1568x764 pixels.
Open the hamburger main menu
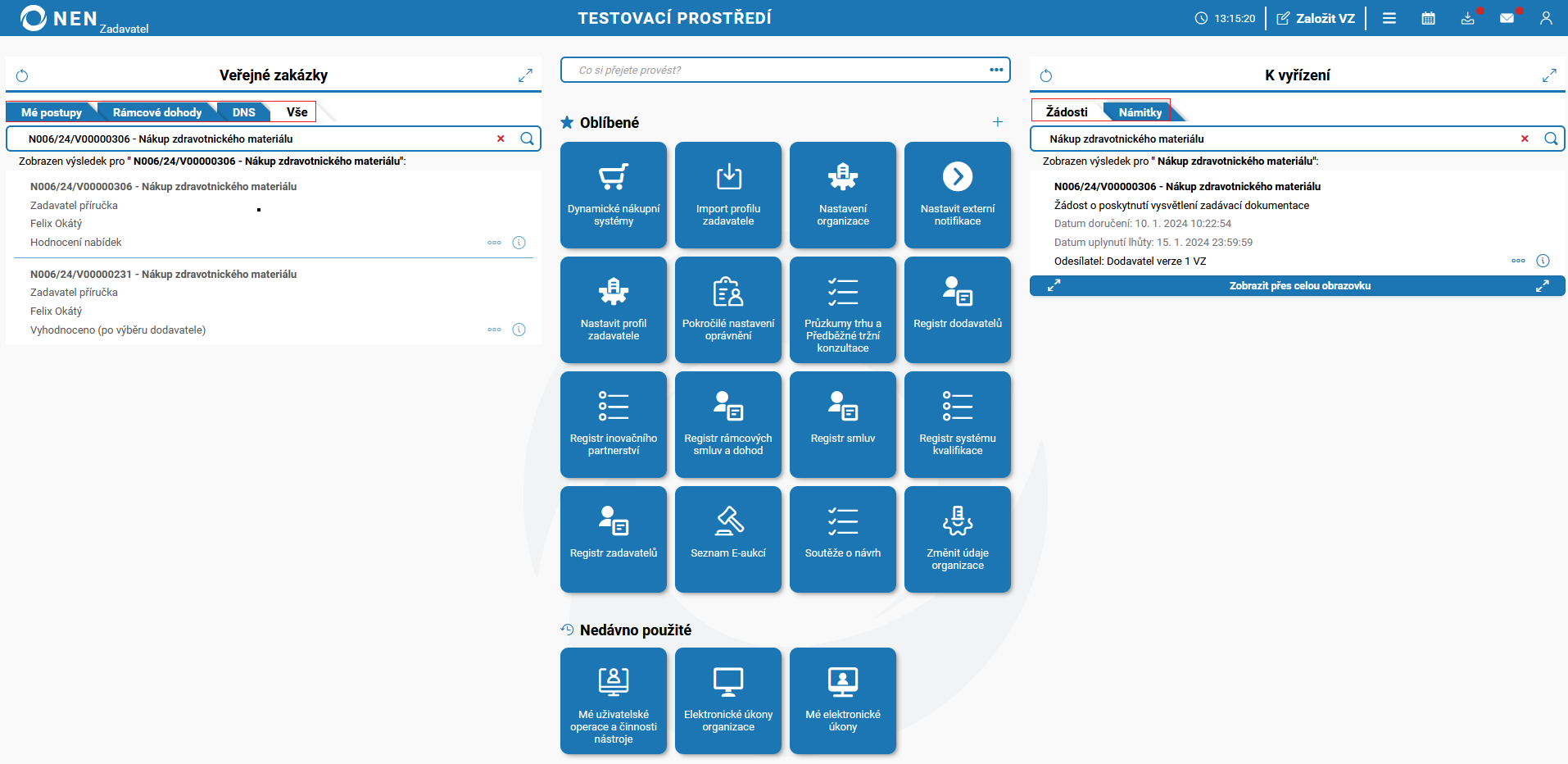point(1389,18)
